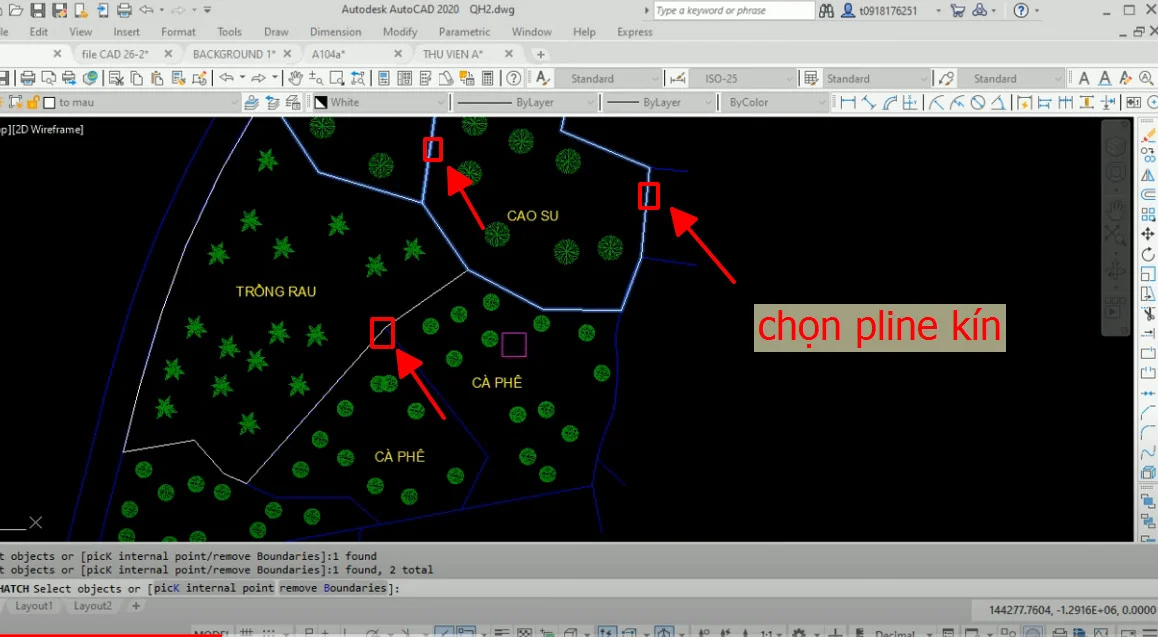1158x637 pixels.
Task: Click the Zoom Window tool
Action: point(337,78)
